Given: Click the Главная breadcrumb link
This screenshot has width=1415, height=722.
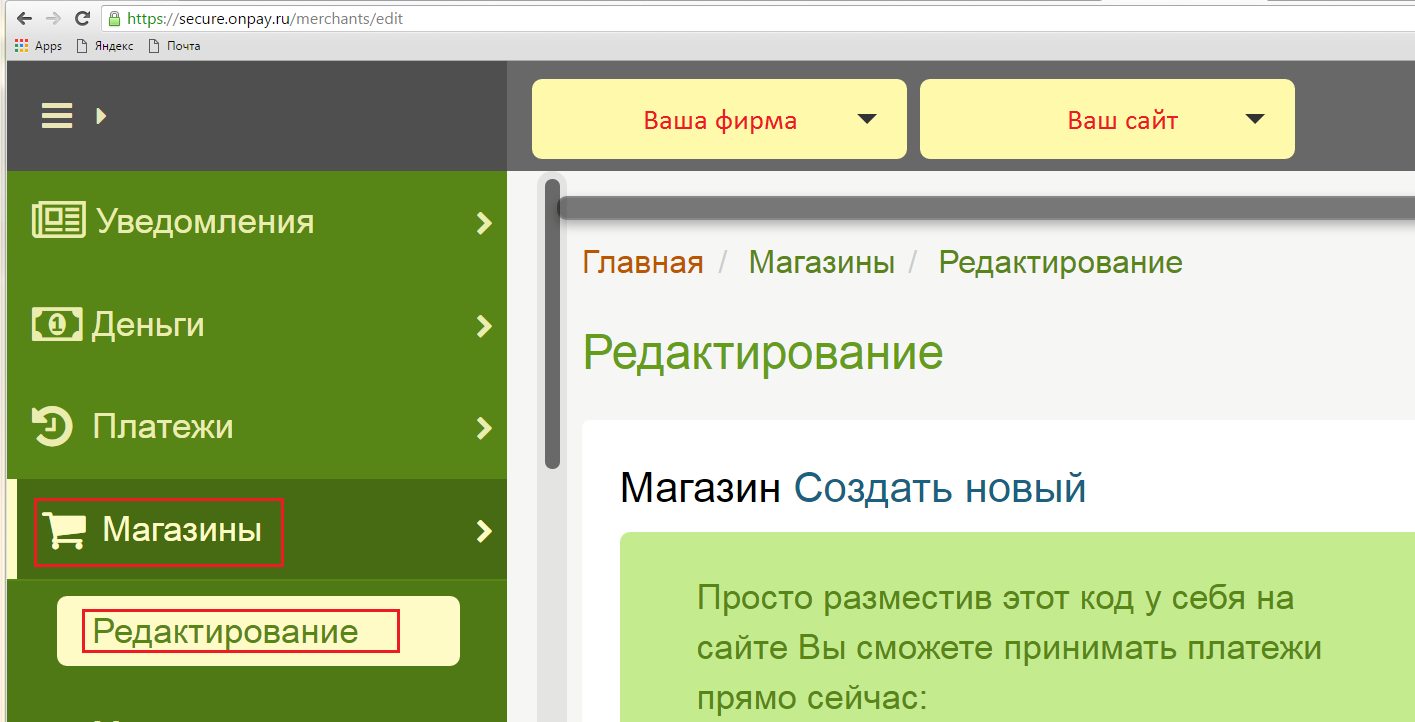Looking at the screenshot, I should click(643, 263).
